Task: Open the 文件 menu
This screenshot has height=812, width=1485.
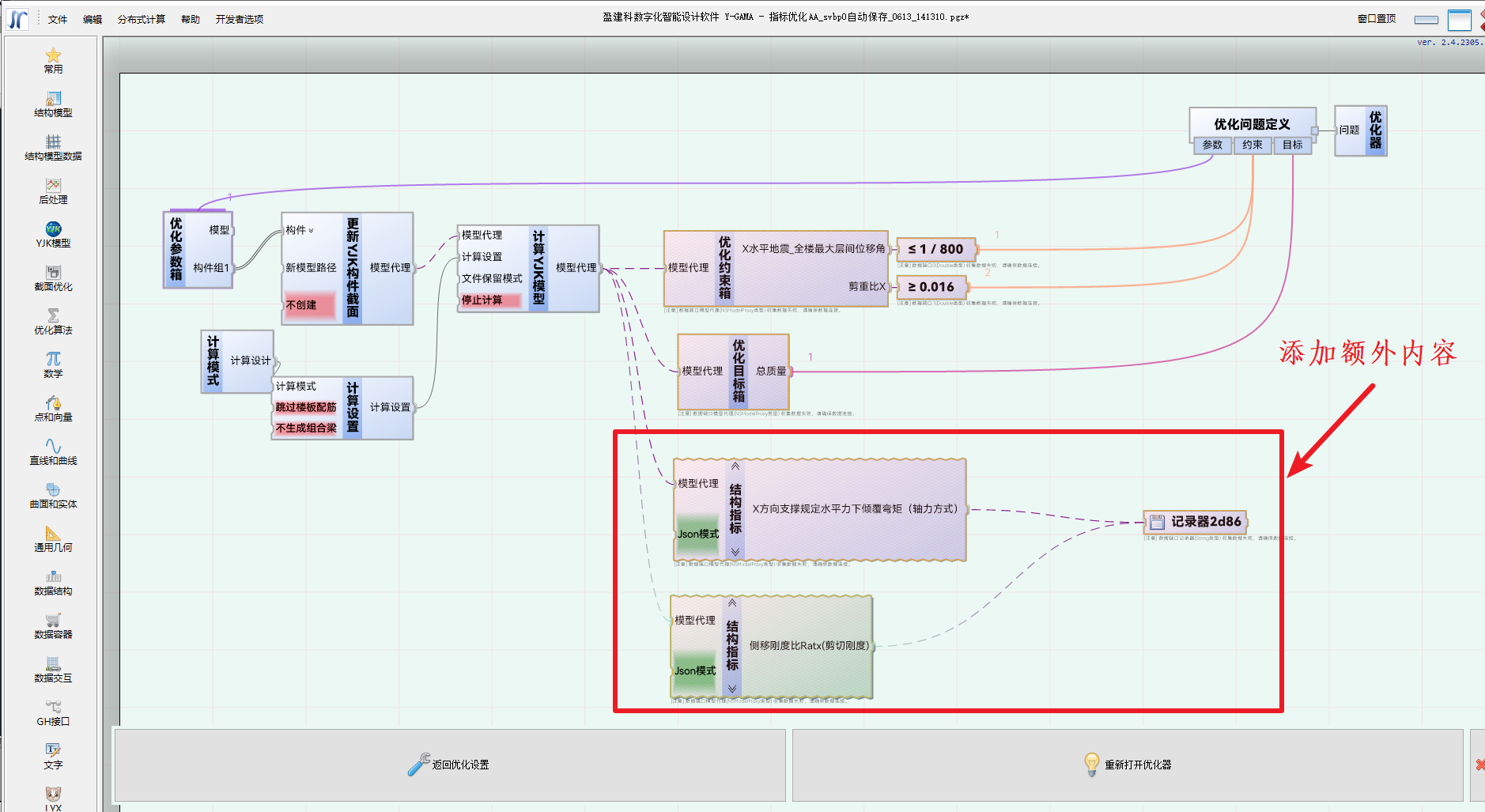Action: (58, 19)
